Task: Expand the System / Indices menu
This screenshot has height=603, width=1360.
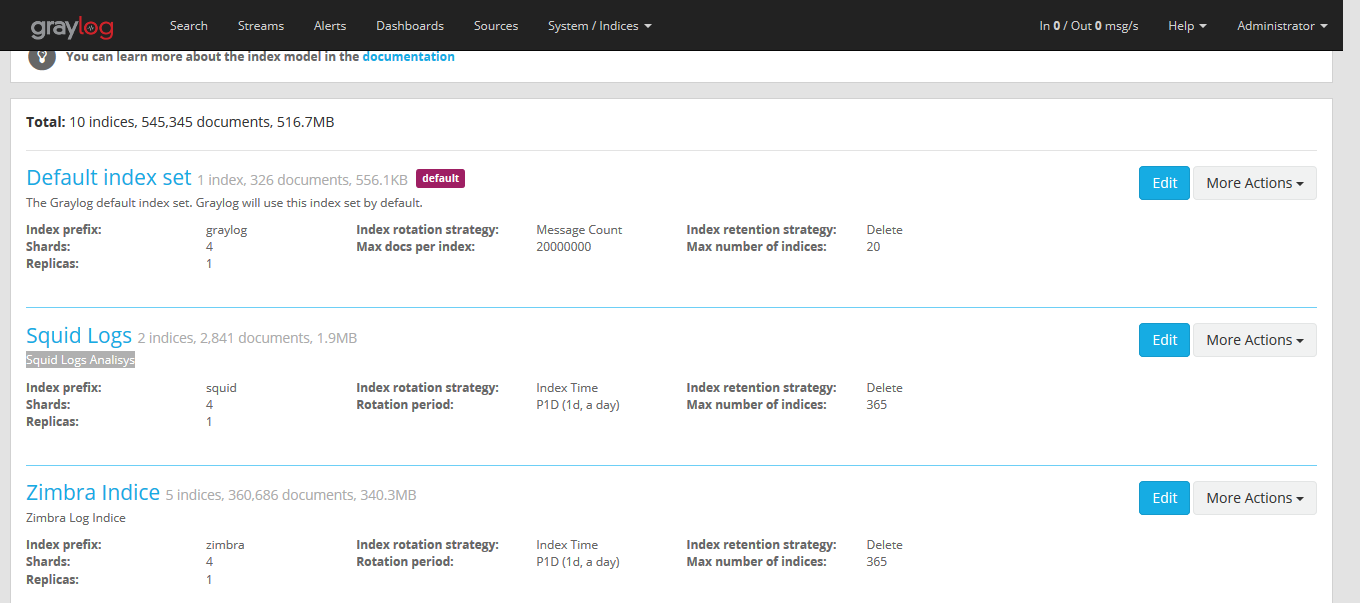Action: tap(600, 26)
